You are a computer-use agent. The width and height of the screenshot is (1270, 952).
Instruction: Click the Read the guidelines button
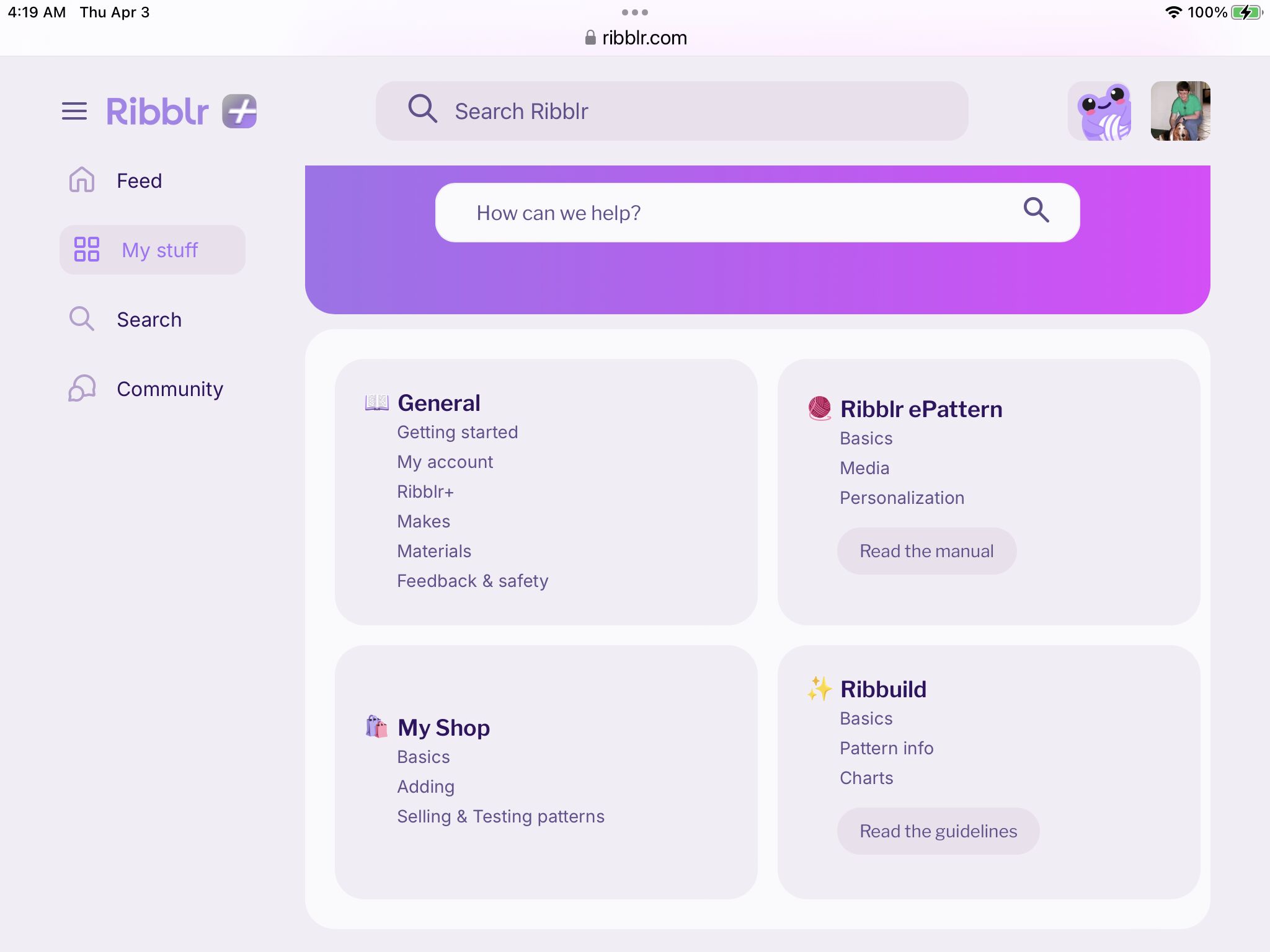coord(938,831)
